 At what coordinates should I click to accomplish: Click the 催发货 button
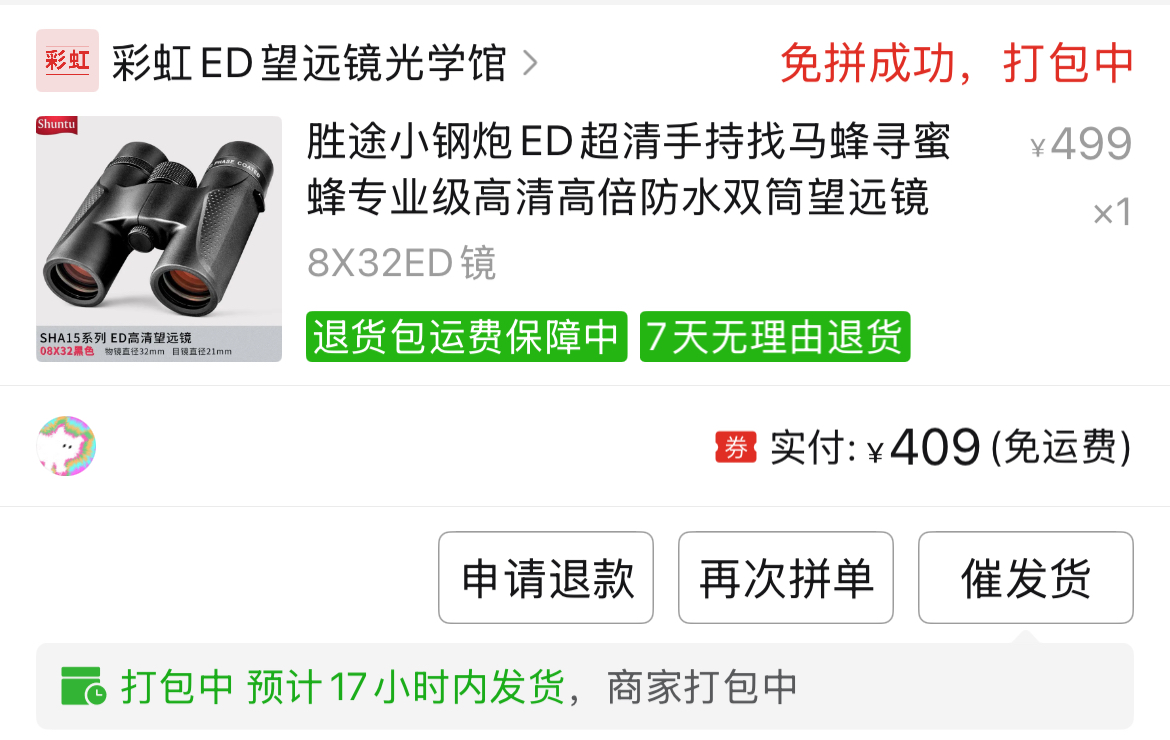1026,577
